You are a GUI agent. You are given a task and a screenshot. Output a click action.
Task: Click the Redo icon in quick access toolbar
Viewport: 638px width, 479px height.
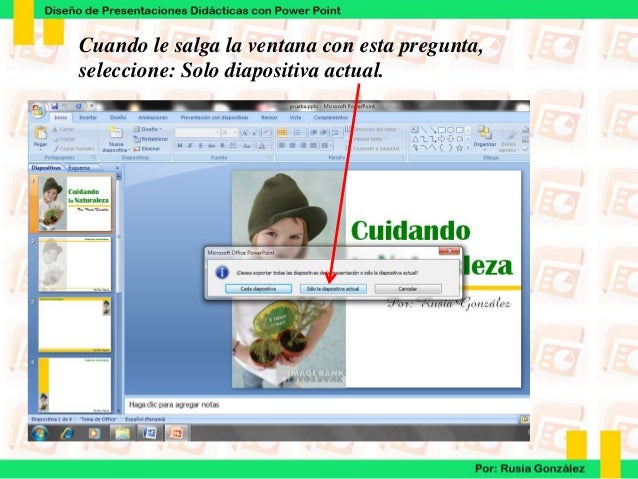78,107
